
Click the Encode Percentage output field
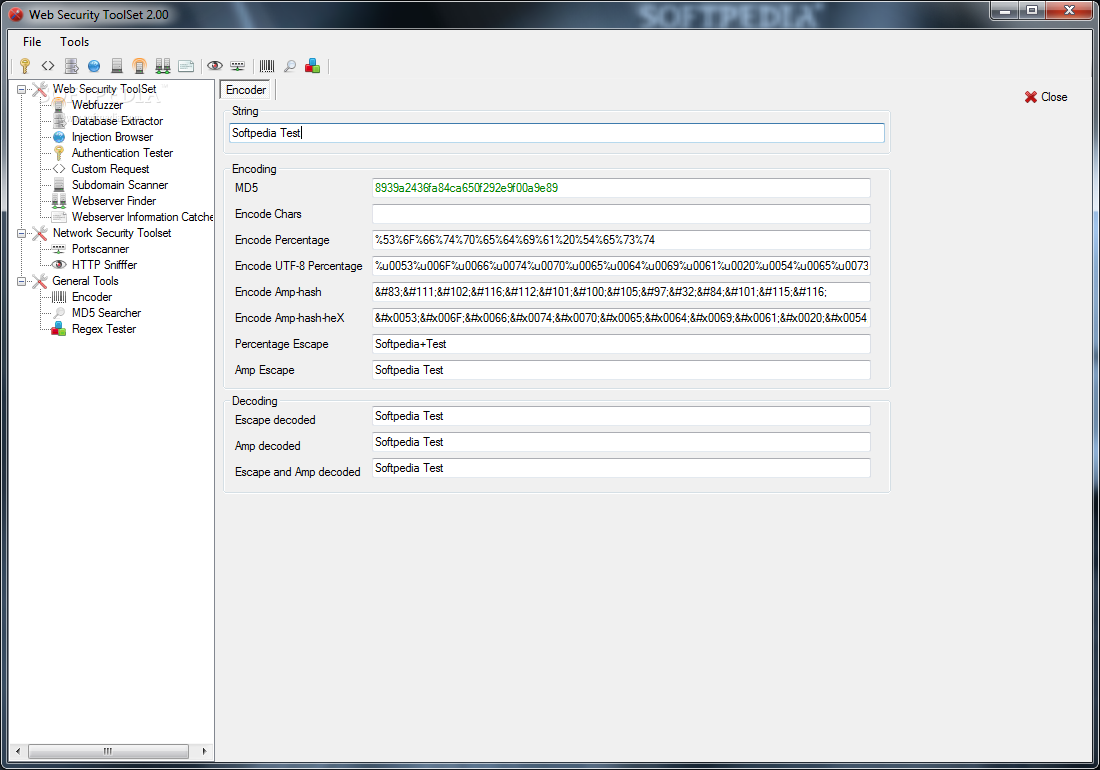point(621,240)
